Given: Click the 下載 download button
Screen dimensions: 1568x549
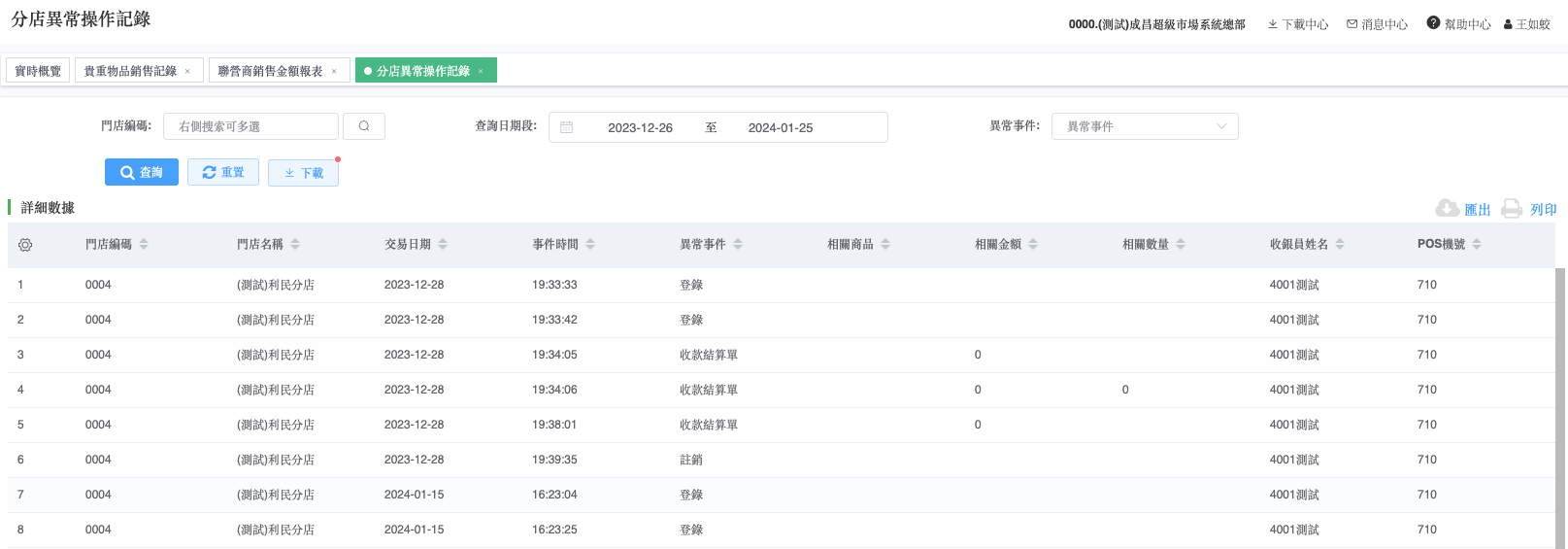Looking at the screenshot, I should click(303, 173).
